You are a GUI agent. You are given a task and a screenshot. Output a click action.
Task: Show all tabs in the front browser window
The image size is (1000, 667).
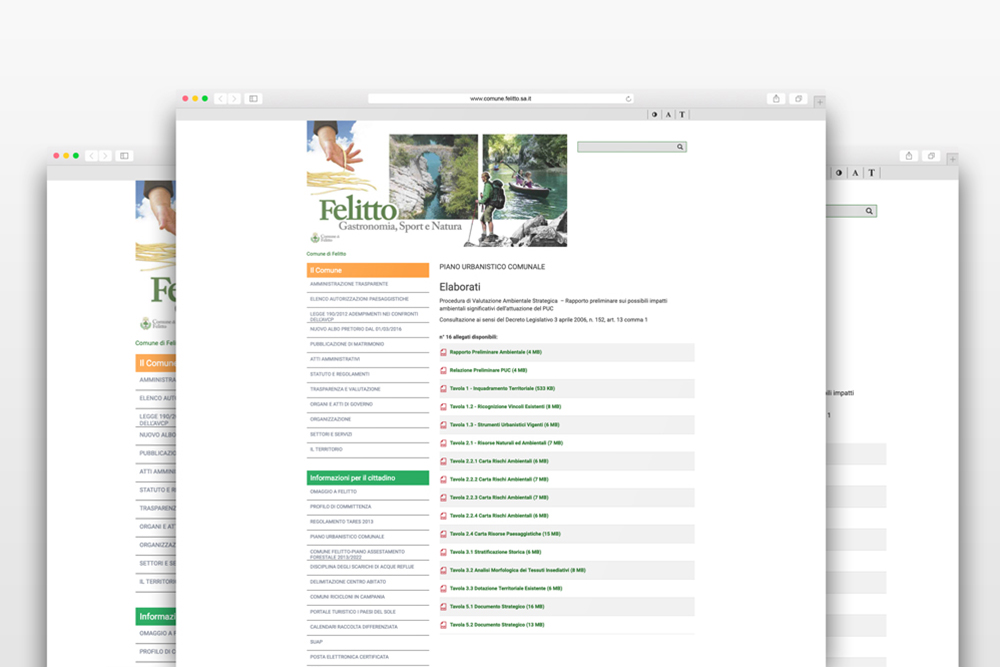click(798, 99)
